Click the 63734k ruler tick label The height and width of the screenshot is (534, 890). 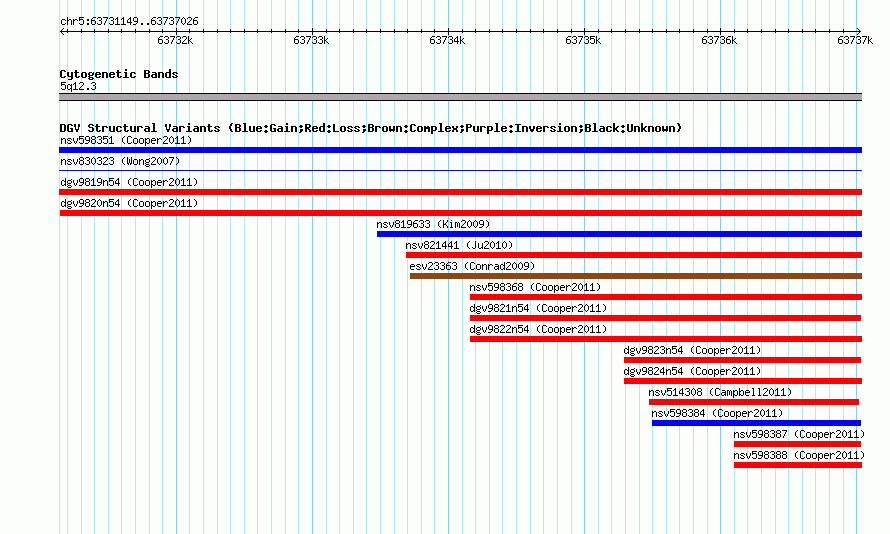(447, 40)
